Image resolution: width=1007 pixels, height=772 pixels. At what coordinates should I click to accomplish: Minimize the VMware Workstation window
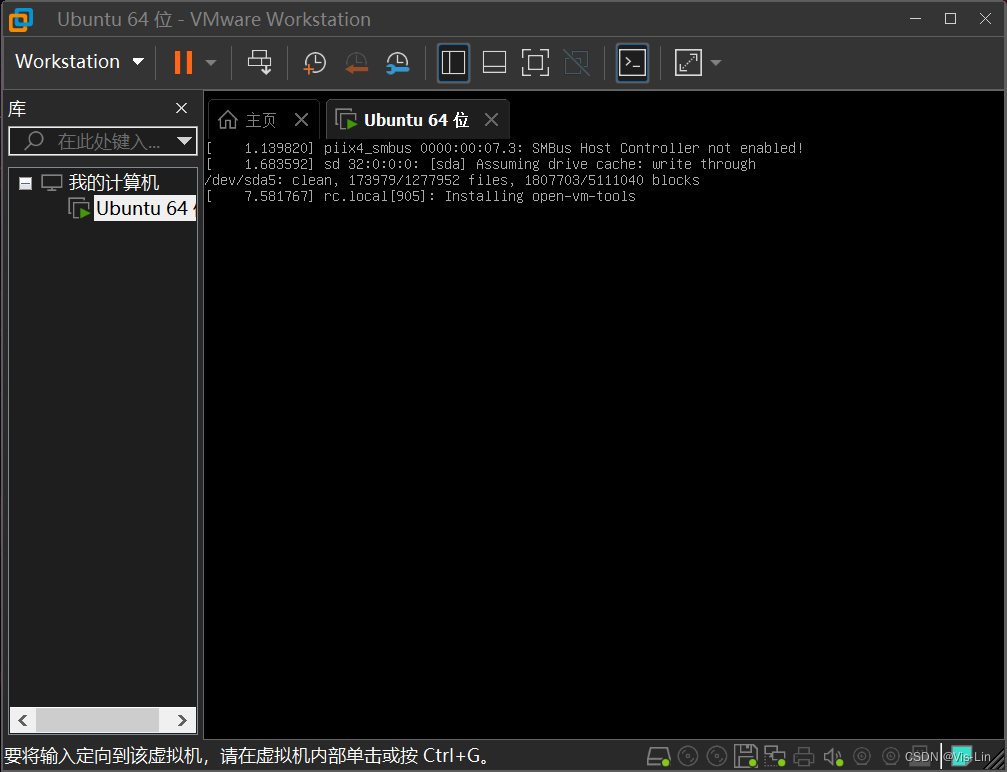pyautogui.click(x=916, y=19)
